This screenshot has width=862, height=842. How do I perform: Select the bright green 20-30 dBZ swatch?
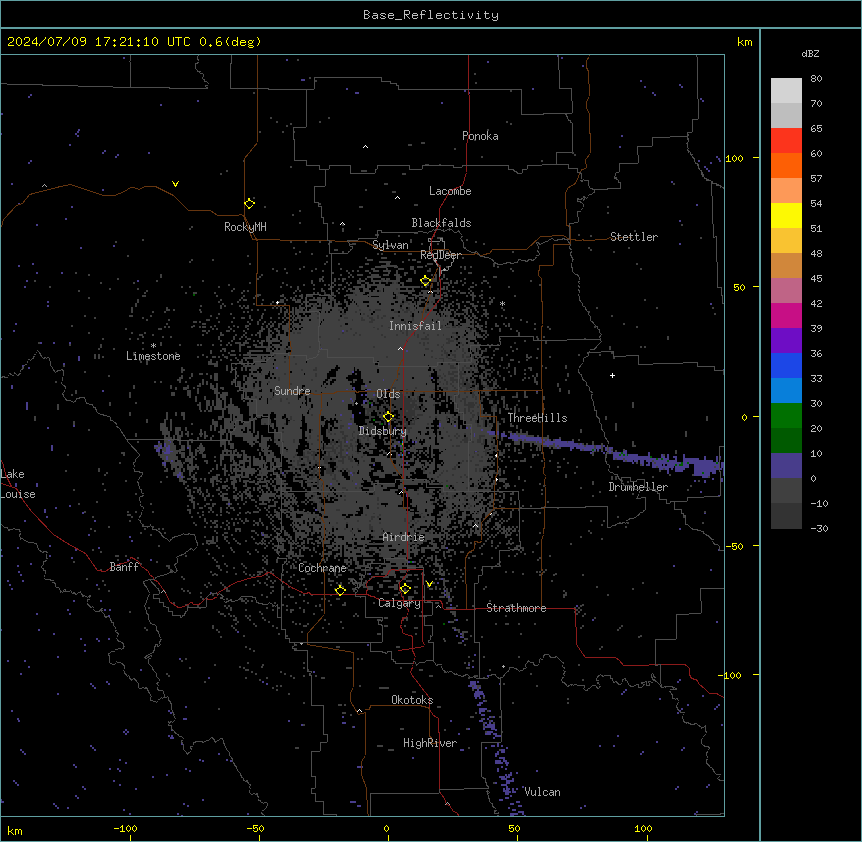click(786, 416)
